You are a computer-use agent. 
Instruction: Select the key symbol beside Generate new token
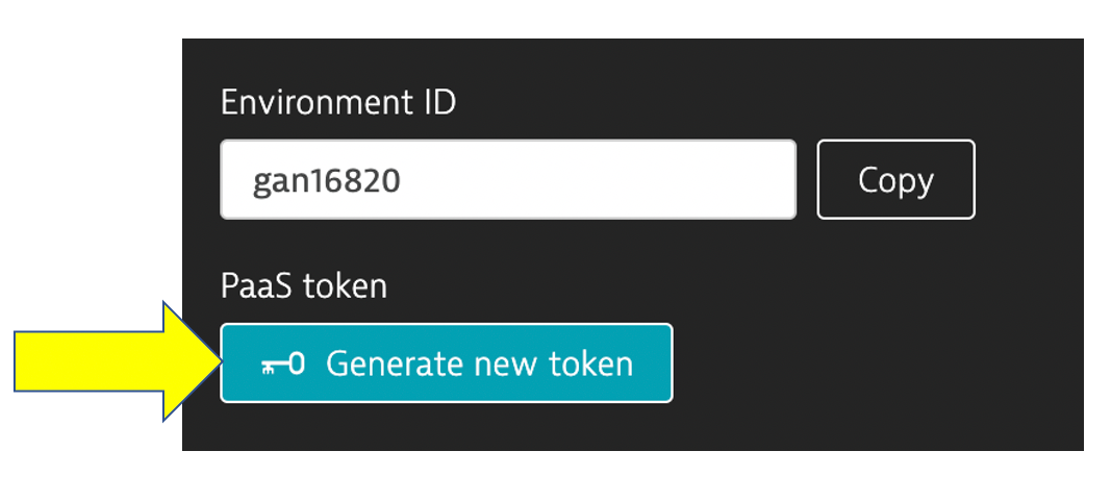tap(282, 364)
